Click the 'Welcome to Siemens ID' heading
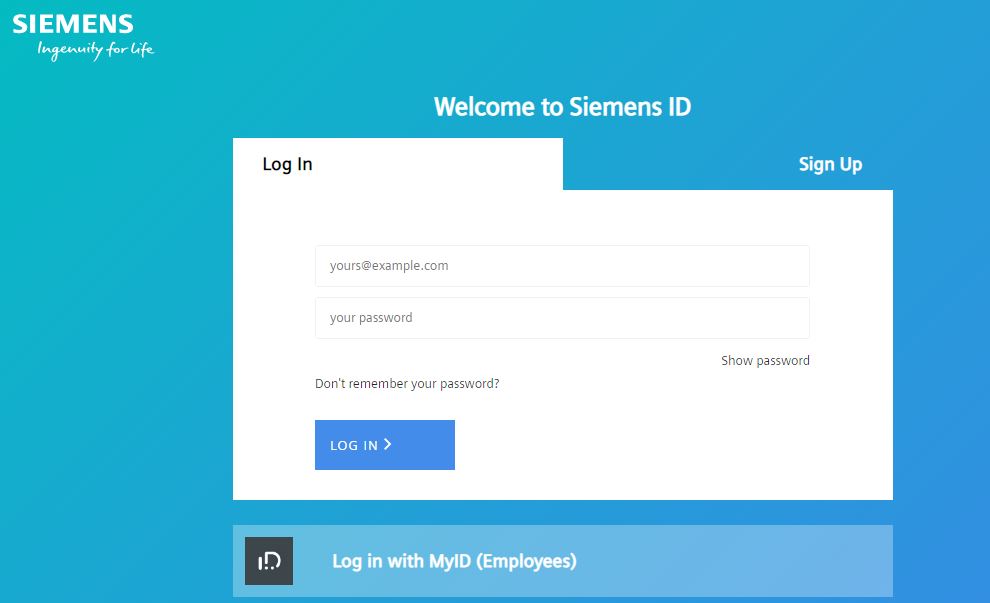 (x=562, y=107)
